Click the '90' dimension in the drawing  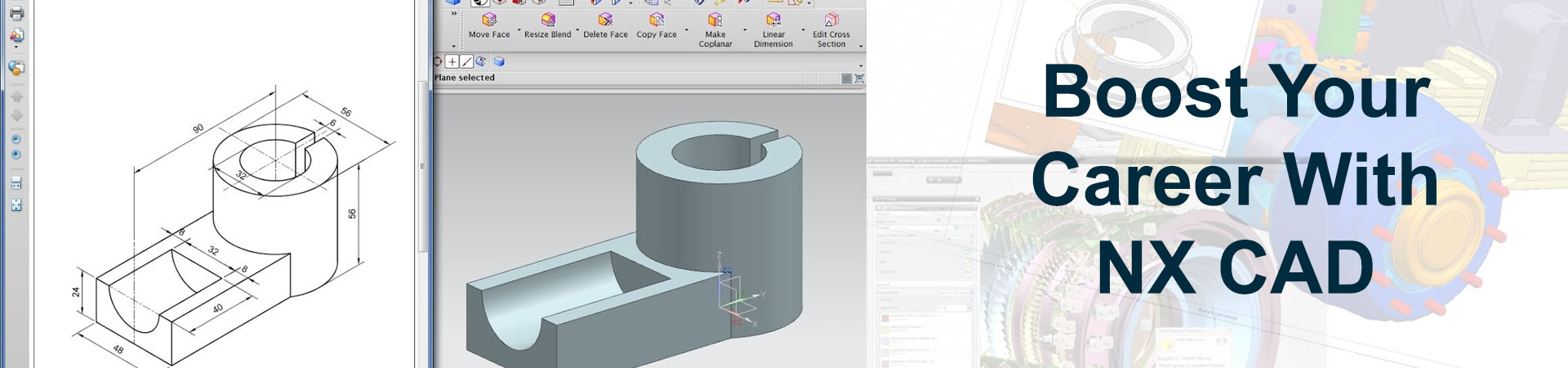pyautogui.click(x=198, y=129)
